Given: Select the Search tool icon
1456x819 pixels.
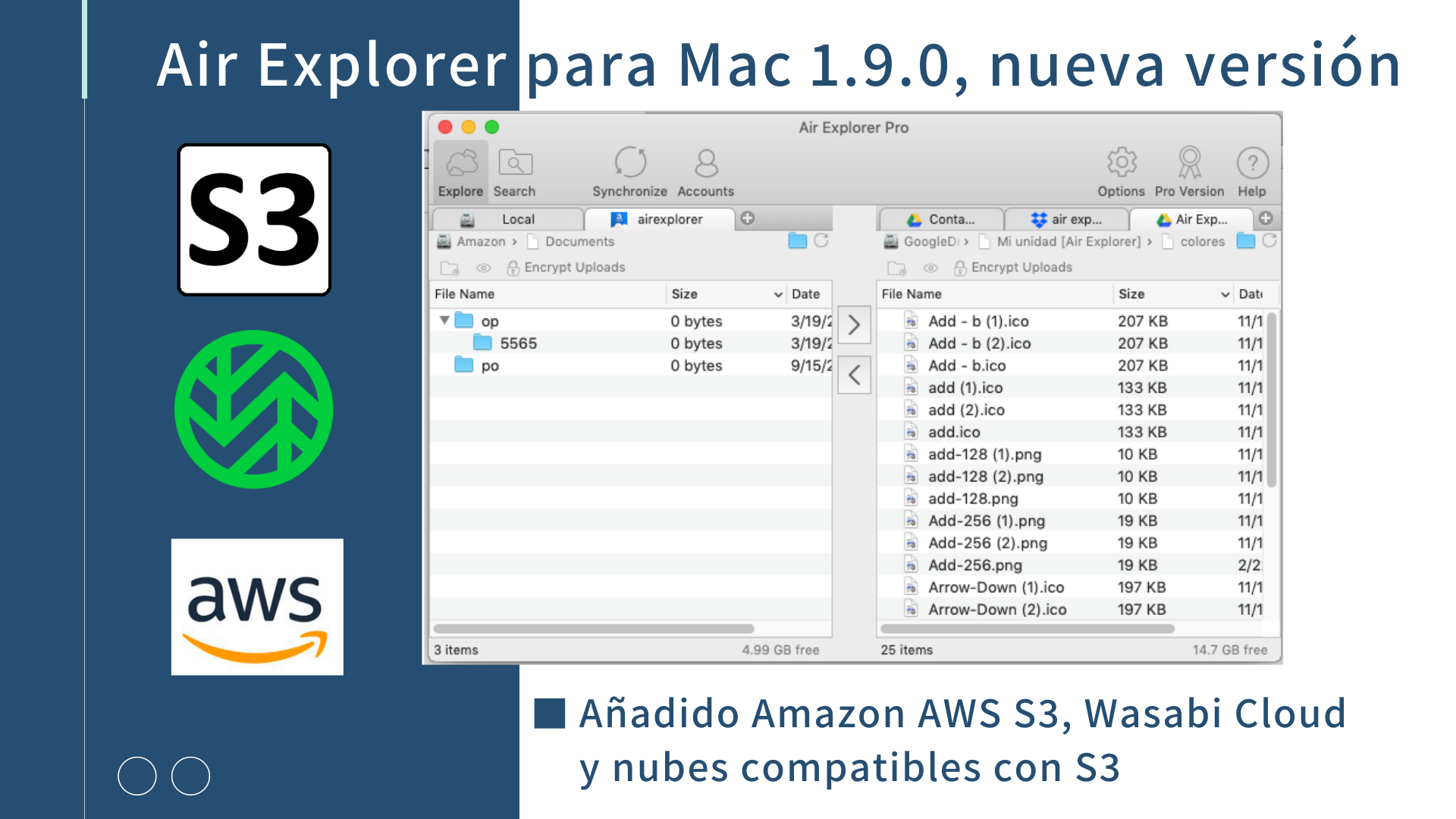Looking at the screenshot, I should [514, 163].
